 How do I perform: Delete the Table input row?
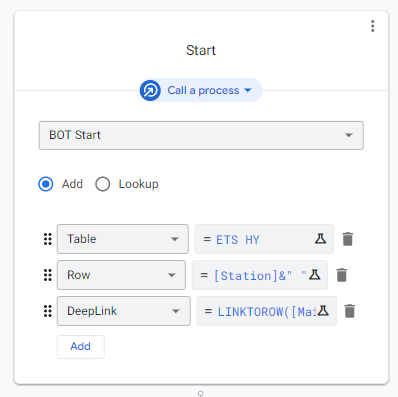pyautogui.click(x=347, y=239)
